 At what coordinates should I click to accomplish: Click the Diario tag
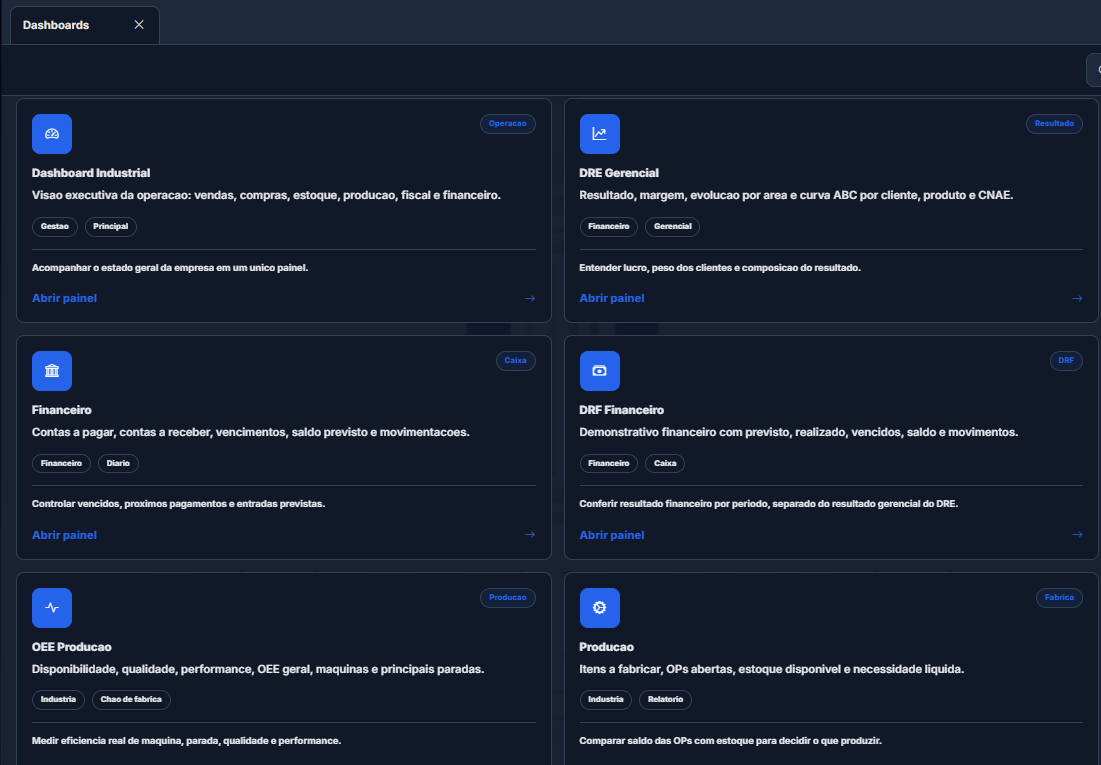click(118, 463)
